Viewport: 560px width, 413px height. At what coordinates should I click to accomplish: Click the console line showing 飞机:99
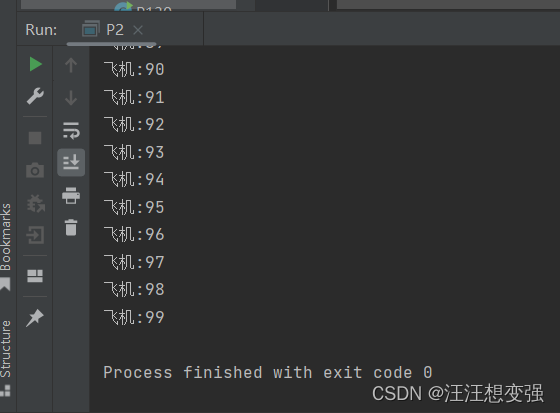[x=134, y=317]
